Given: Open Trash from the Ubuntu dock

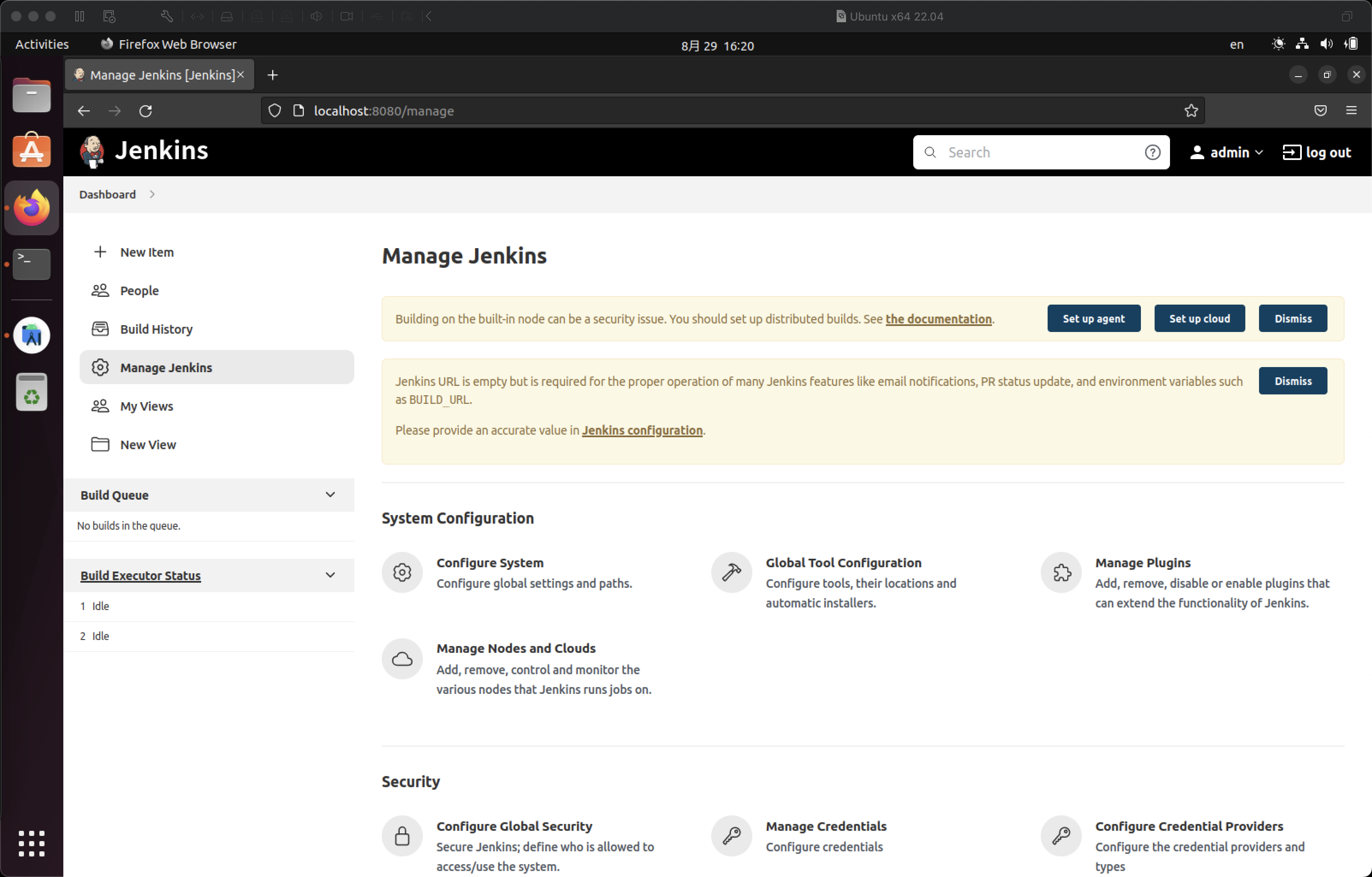Looking at the screenshot, I should coord(31,392).
